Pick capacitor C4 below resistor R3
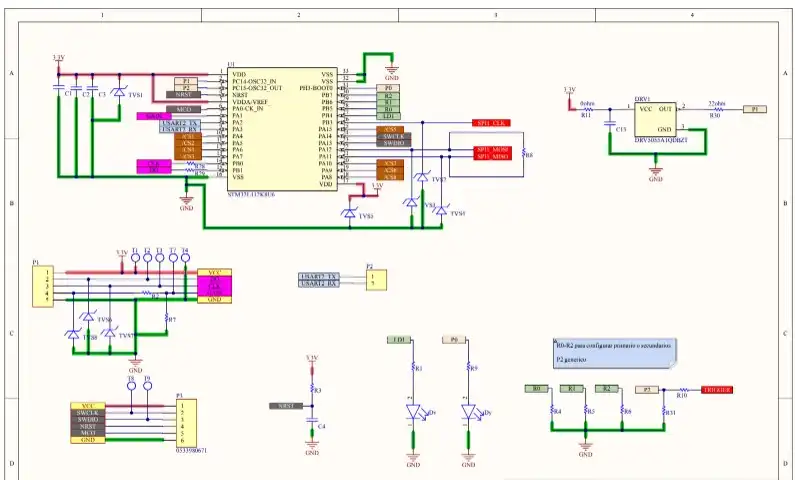Screen dimensions: 795x480 pyautogui.click(x=312, y=424)
